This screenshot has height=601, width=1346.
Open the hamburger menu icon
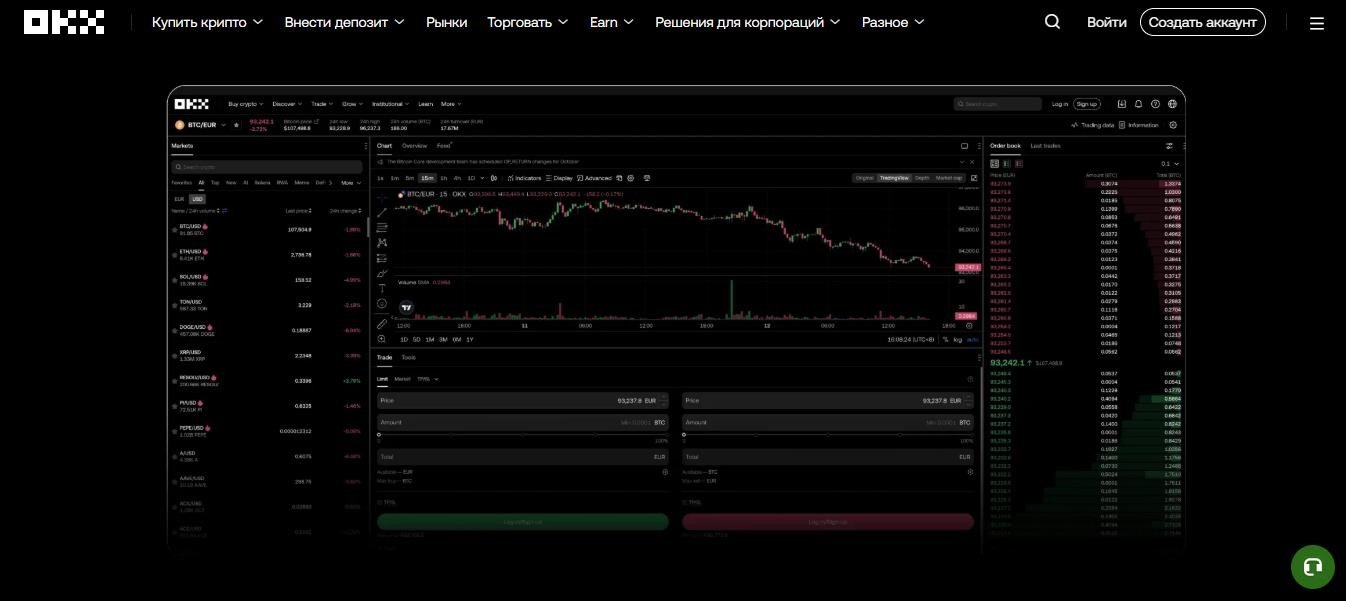coord(1317,23)
